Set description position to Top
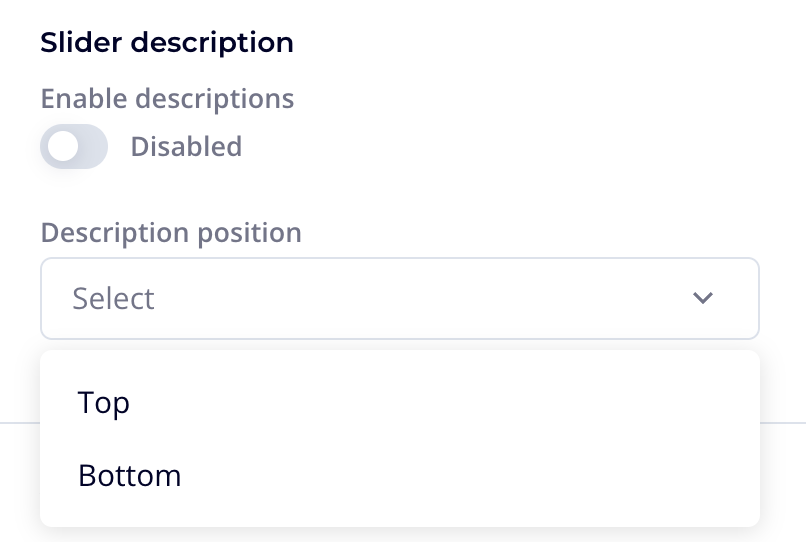 tap(104, 403)
